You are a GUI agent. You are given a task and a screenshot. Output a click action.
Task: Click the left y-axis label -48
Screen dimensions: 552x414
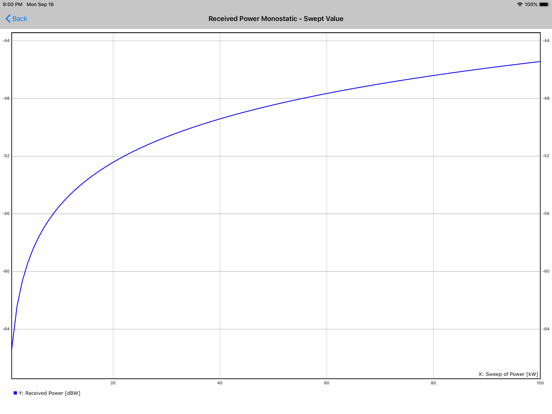6,98
